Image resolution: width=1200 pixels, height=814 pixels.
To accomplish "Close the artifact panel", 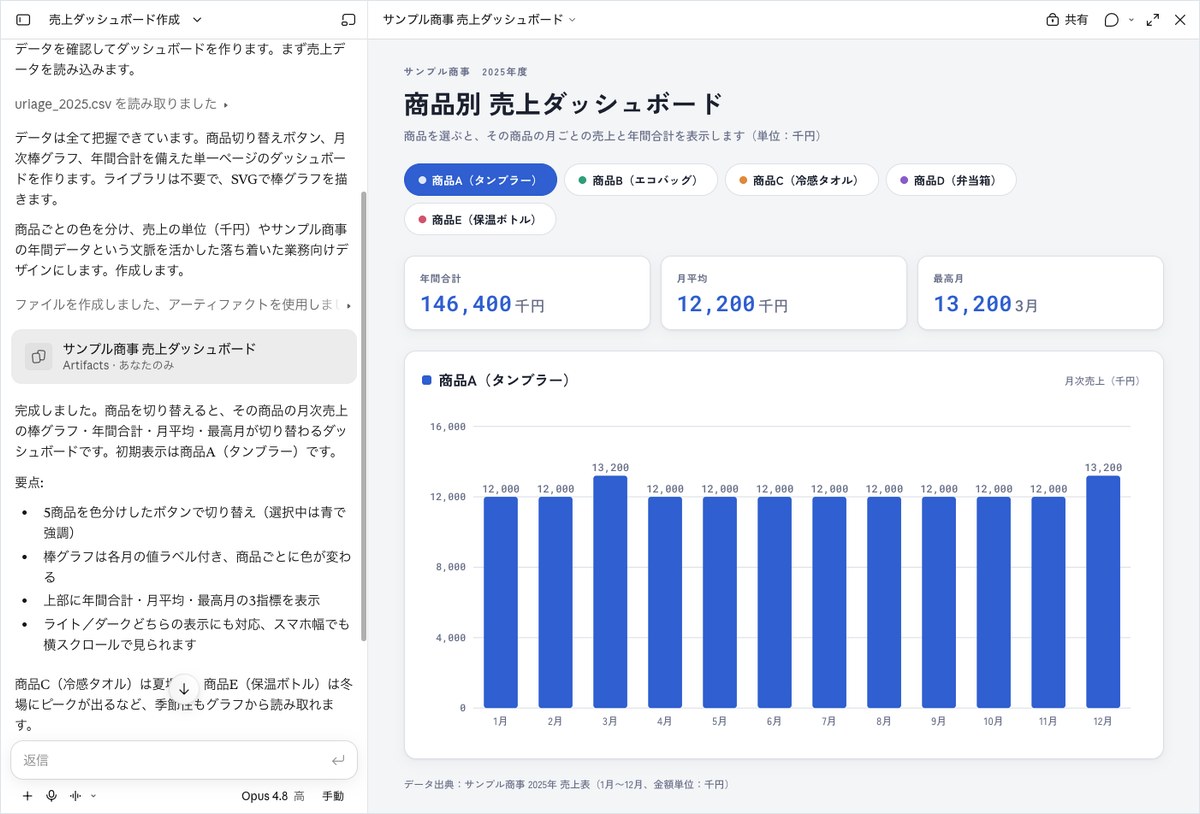I will 1179,19.
